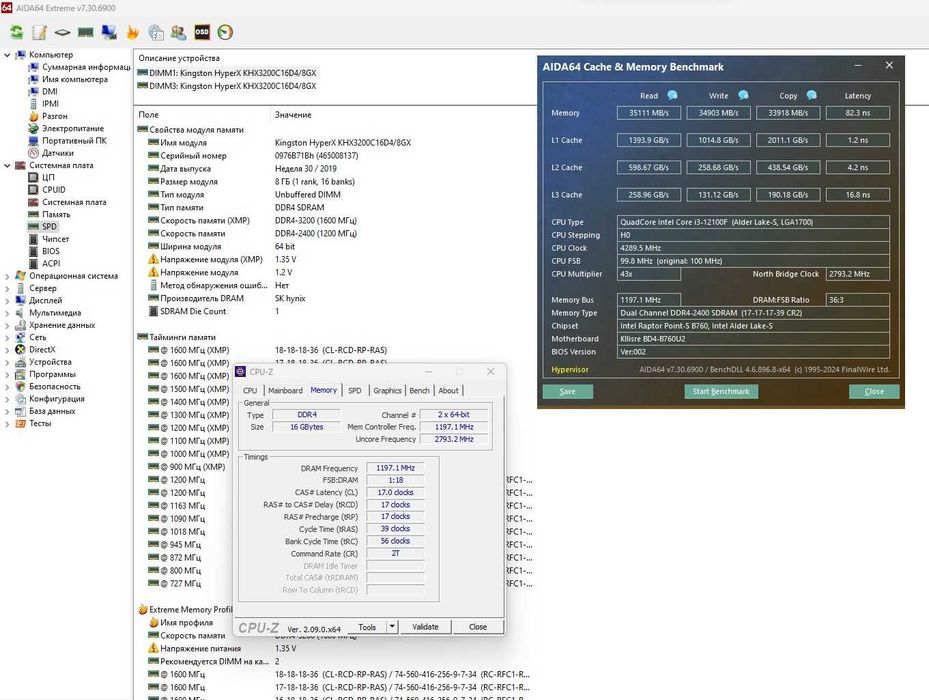The height and width of the screenshot is (700, 929).
Task: Click Save in benchmark window
Action: coord(568,391)
